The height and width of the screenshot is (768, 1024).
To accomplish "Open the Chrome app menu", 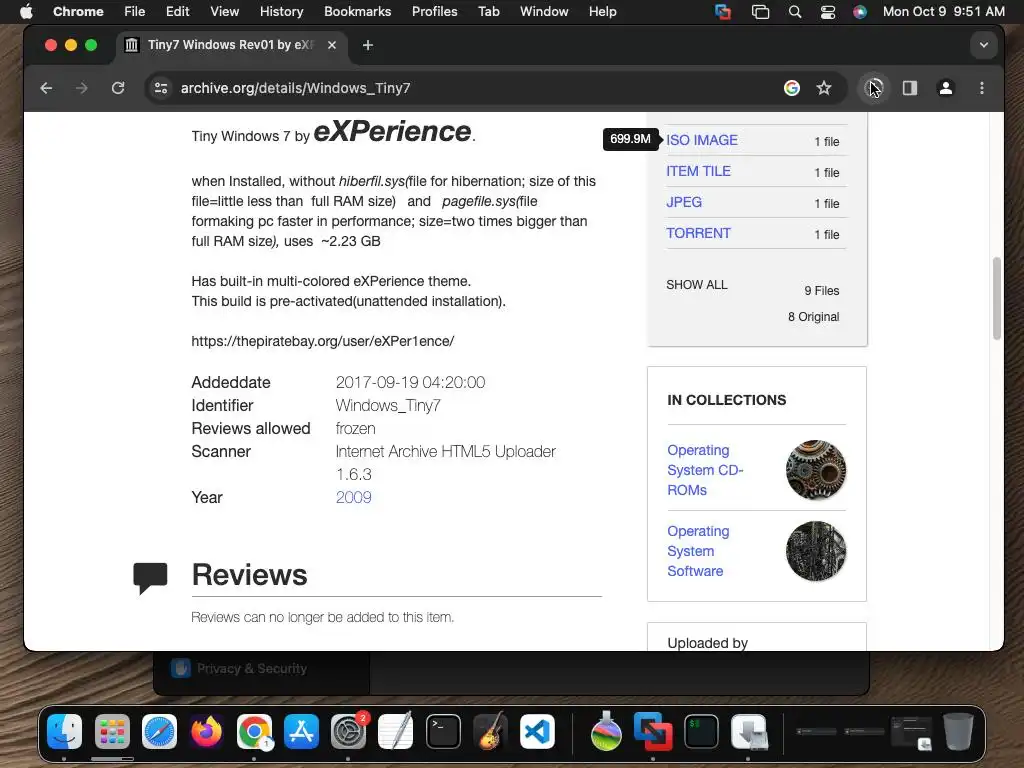I will [78, 12].
